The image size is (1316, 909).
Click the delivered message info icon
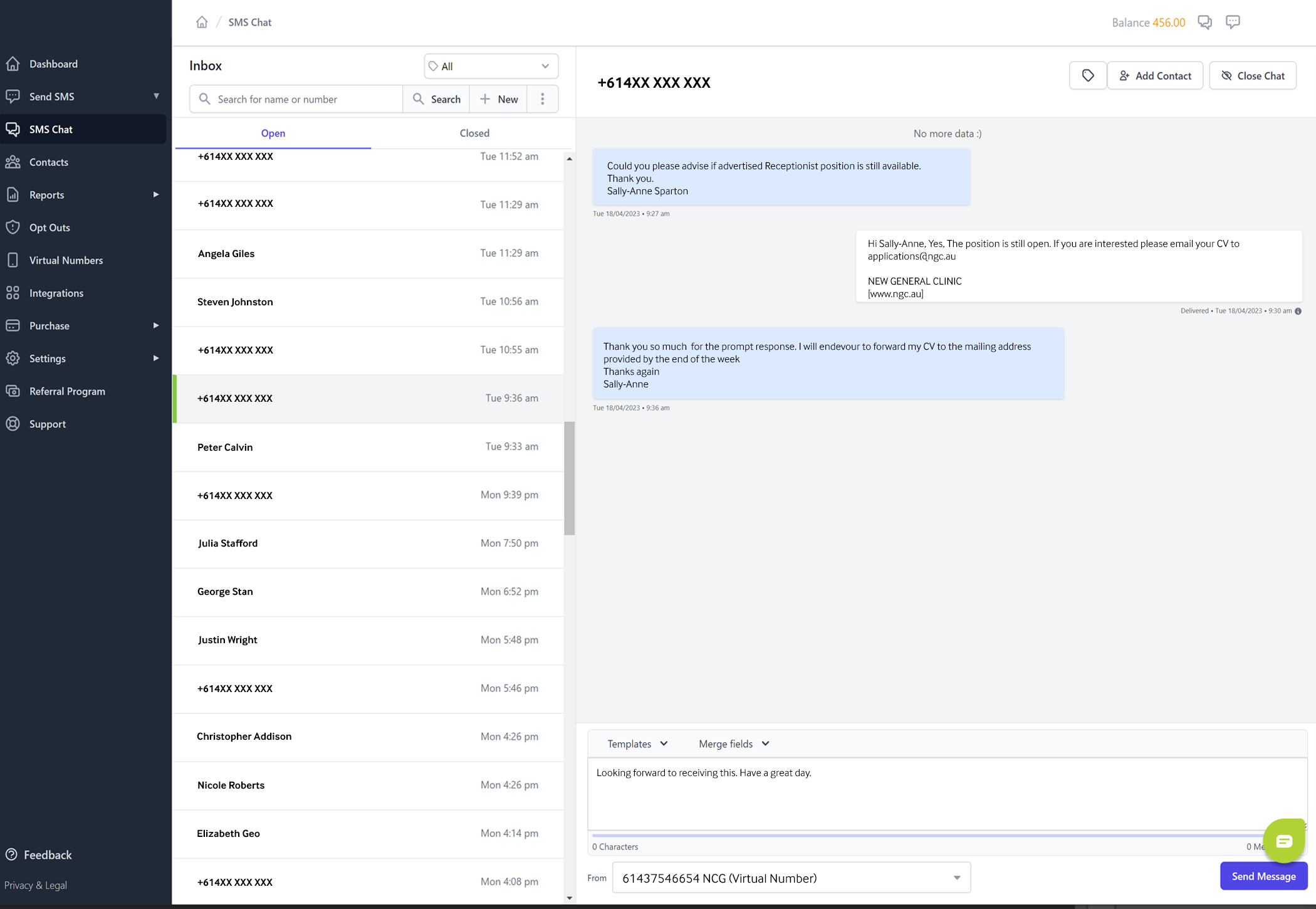(x=1298, y=311)
